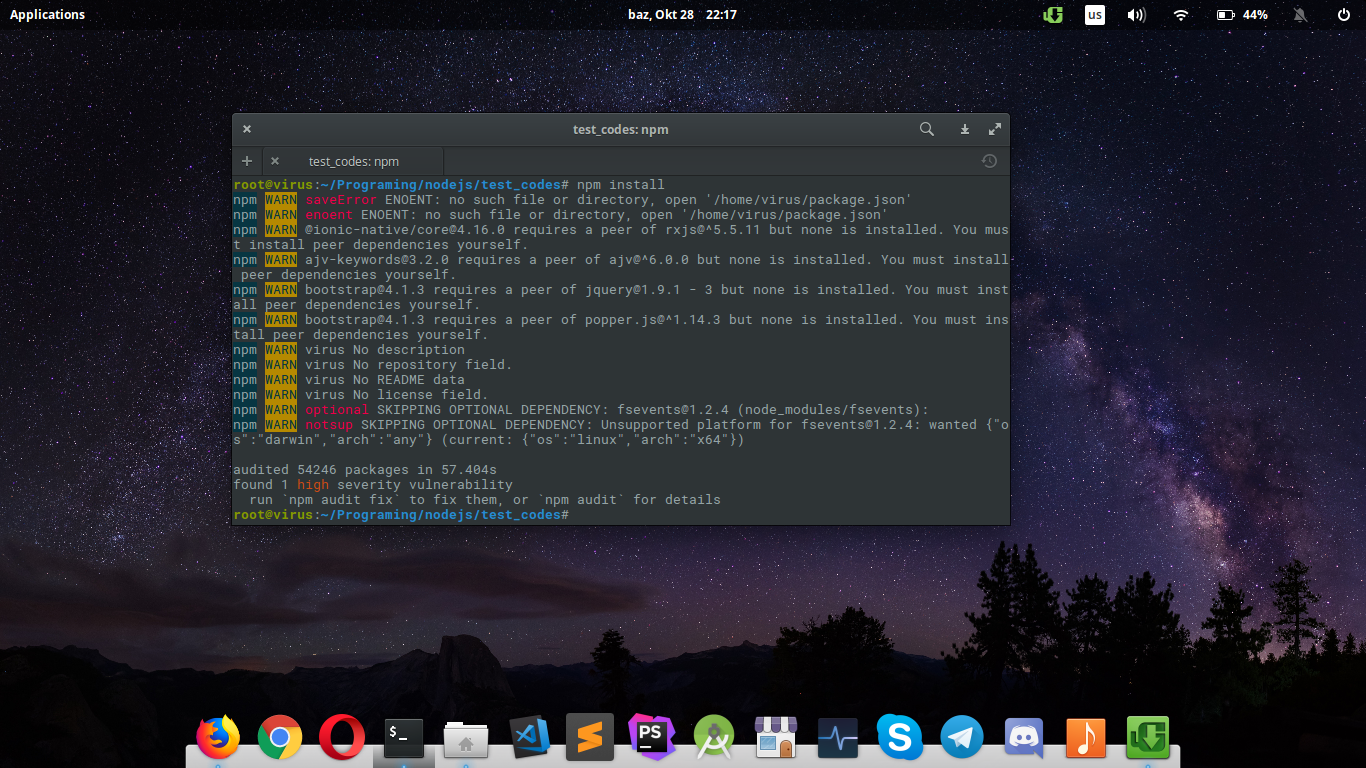
Task: Close the terminal window
Action: tap(247, 129)
